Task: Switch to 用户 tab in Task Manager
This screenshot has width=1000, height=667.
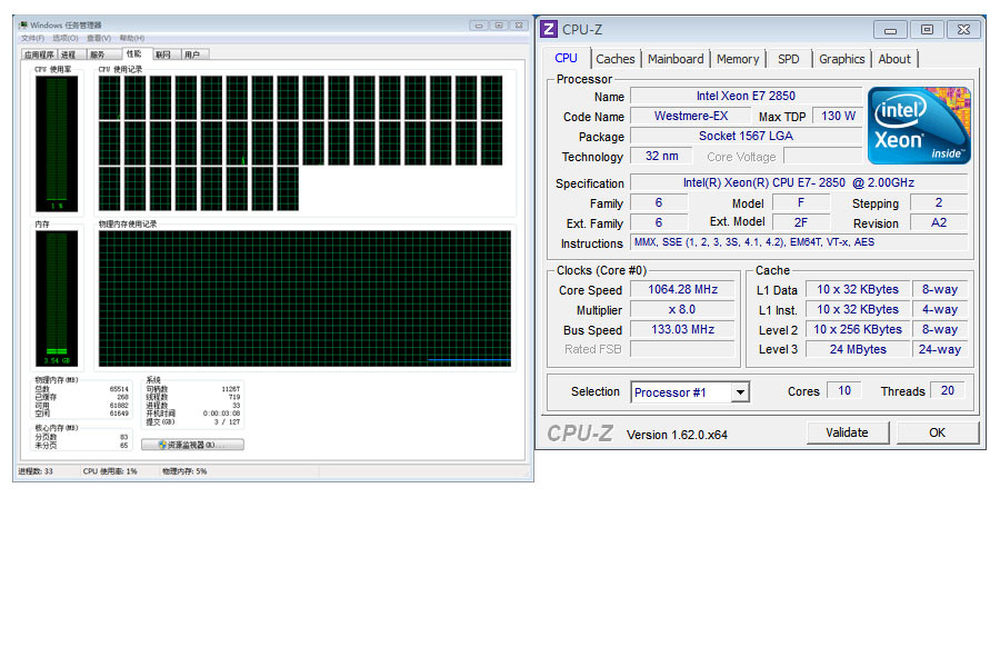Action: [x=193, y=55]
